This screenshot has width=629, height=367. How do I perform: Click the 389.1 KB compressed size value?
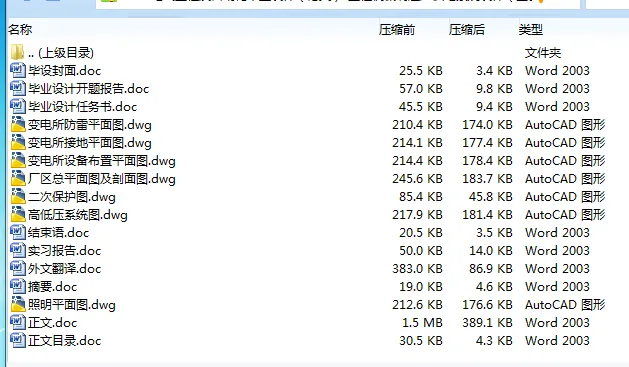coord(487,323)
